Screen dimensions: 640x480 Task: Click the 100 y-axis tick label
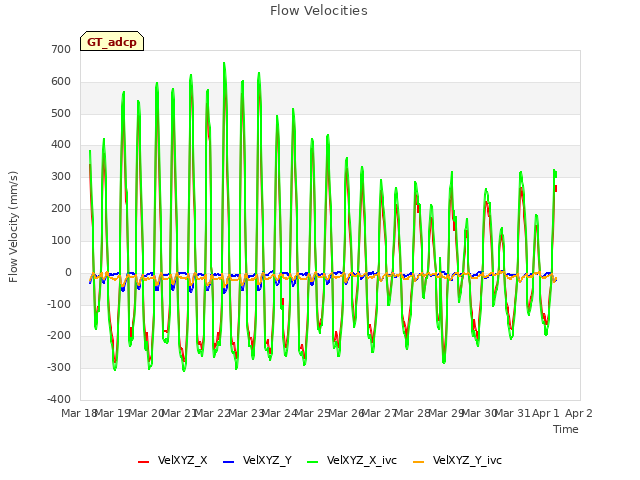coord(61,240)
